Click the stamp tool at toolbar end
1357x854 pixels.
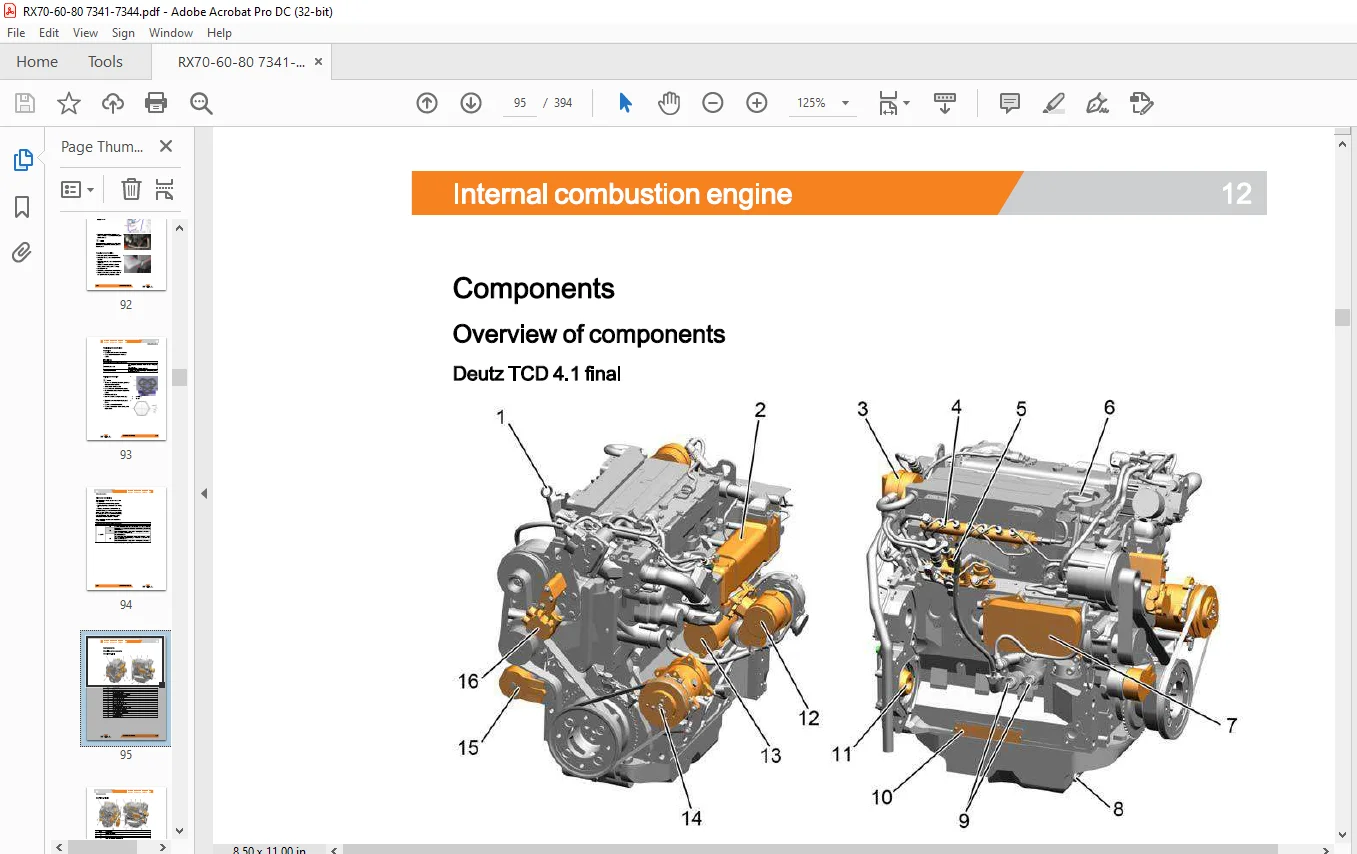pyautogui.click(x=1141, y=103)
